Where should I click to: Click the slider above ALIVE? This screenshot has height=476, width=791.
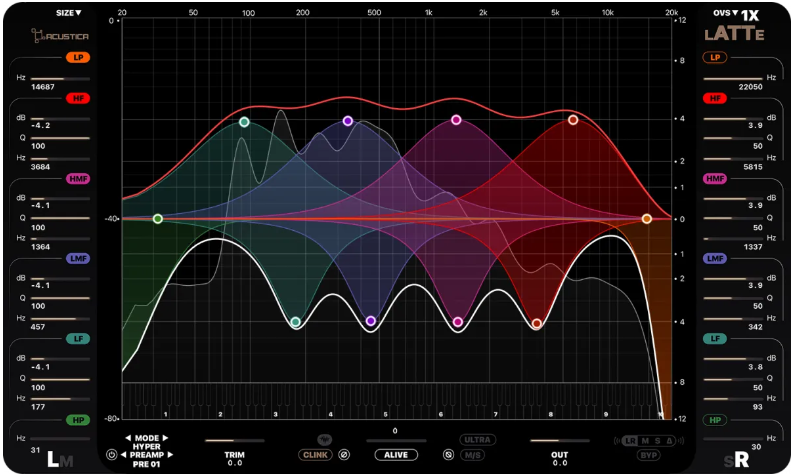click(396, 441)
